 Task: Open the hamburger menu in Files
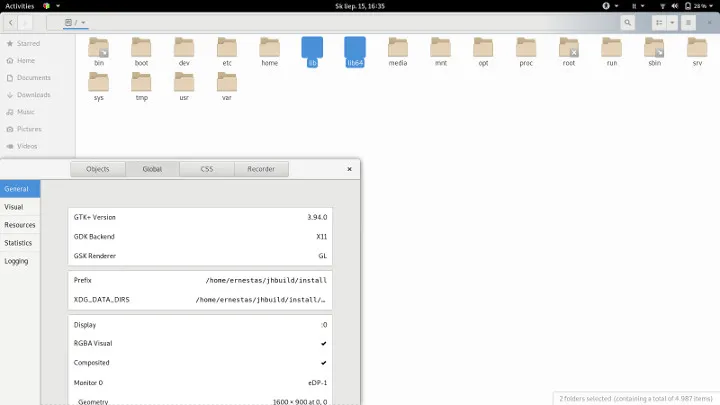coord(688,22)
